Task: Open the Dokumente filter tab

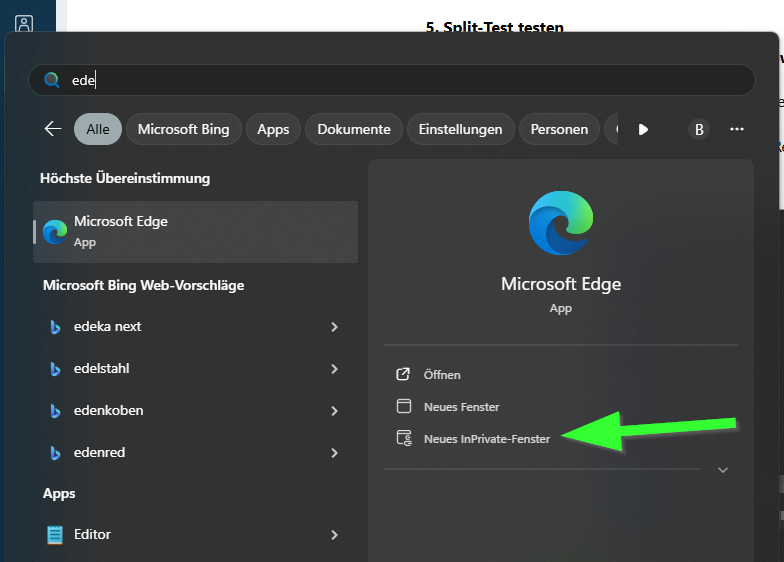Action: tap(354, 129)
